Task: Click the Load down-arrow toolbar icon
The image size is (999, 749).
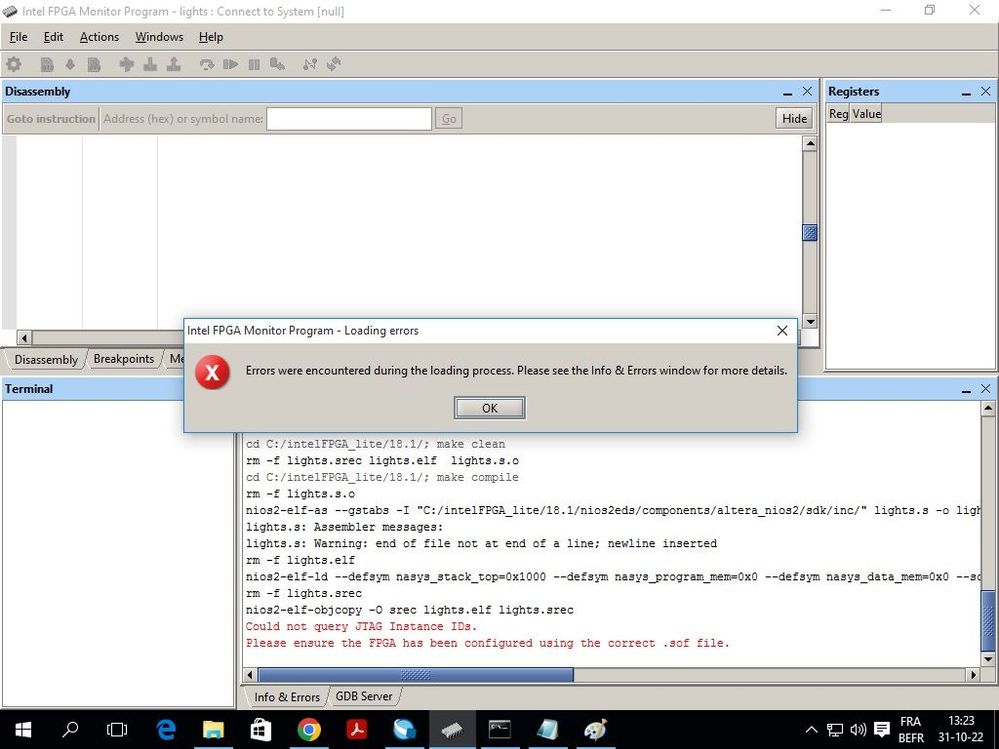Action: pos(70,64)
